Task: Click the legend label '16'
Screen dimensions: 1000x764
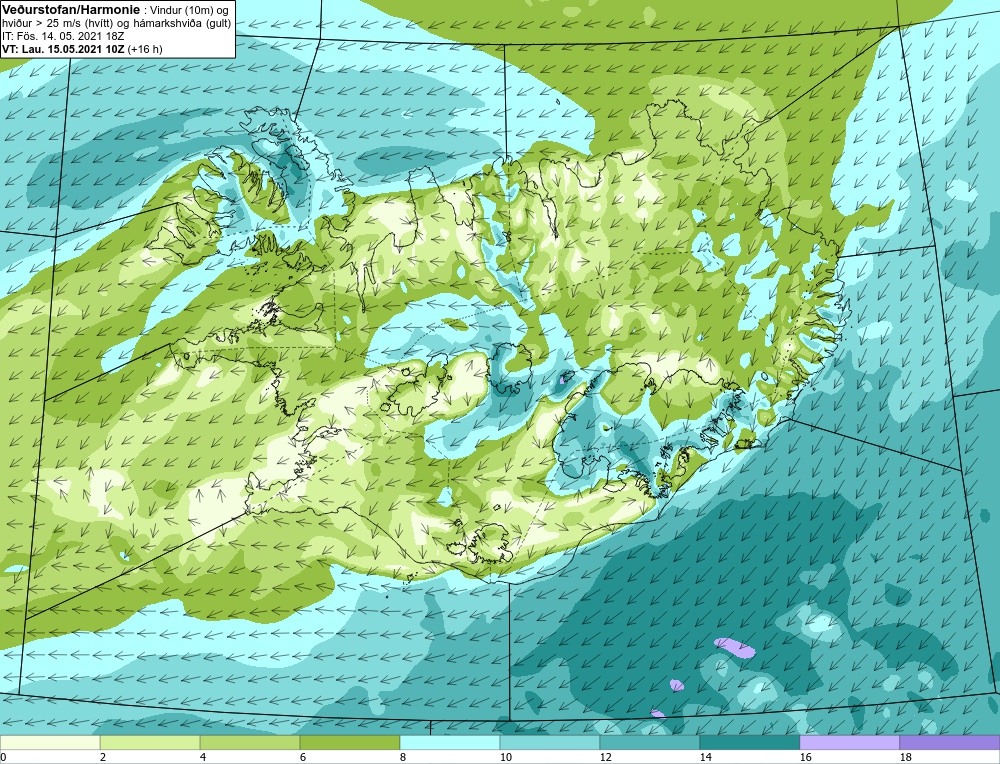Action: [x=805, y=757]
